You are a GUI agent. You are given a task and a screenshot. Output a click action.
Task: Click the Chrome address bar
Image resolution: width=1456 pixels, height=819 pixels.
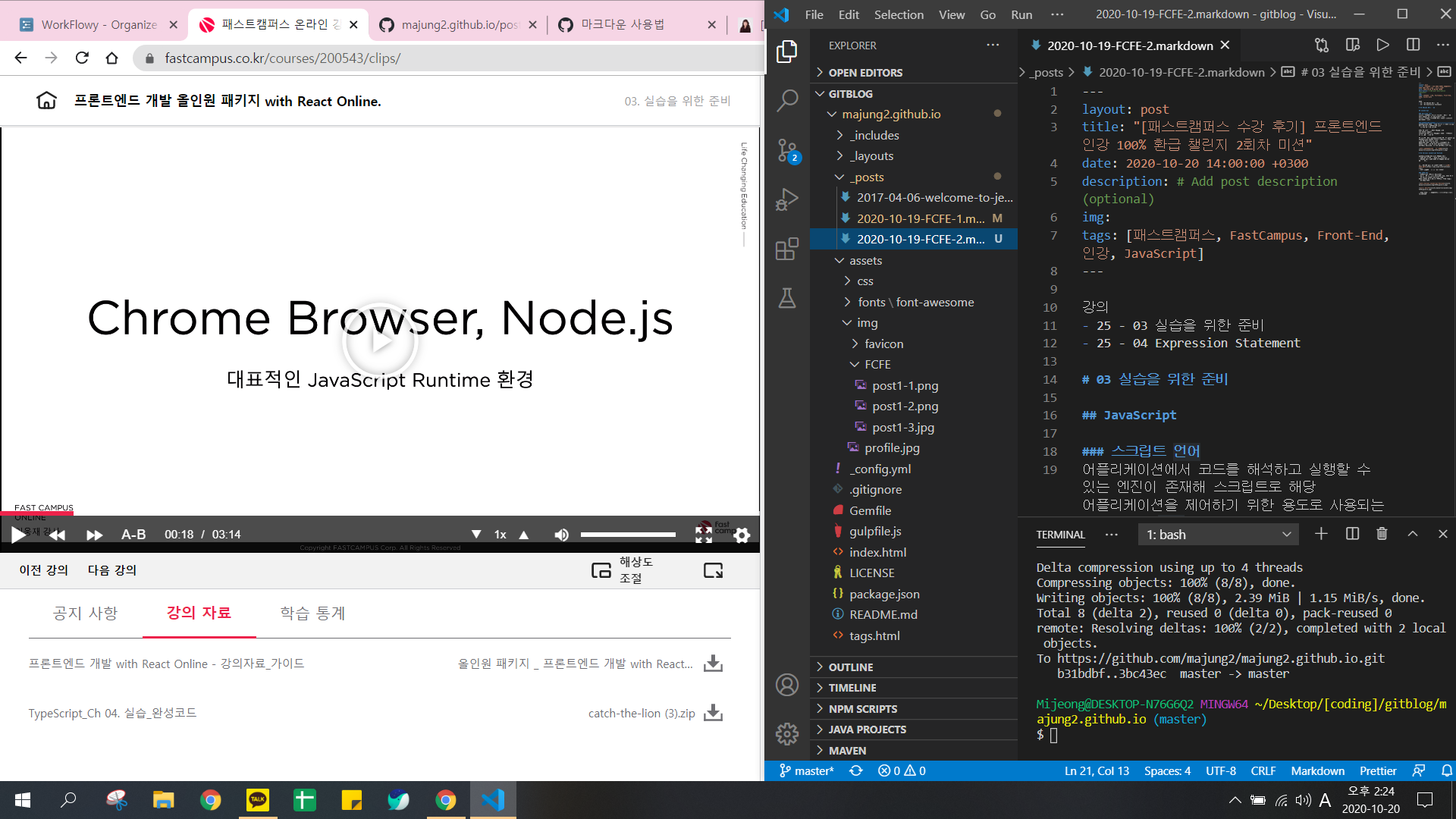[x=447, y=58]
